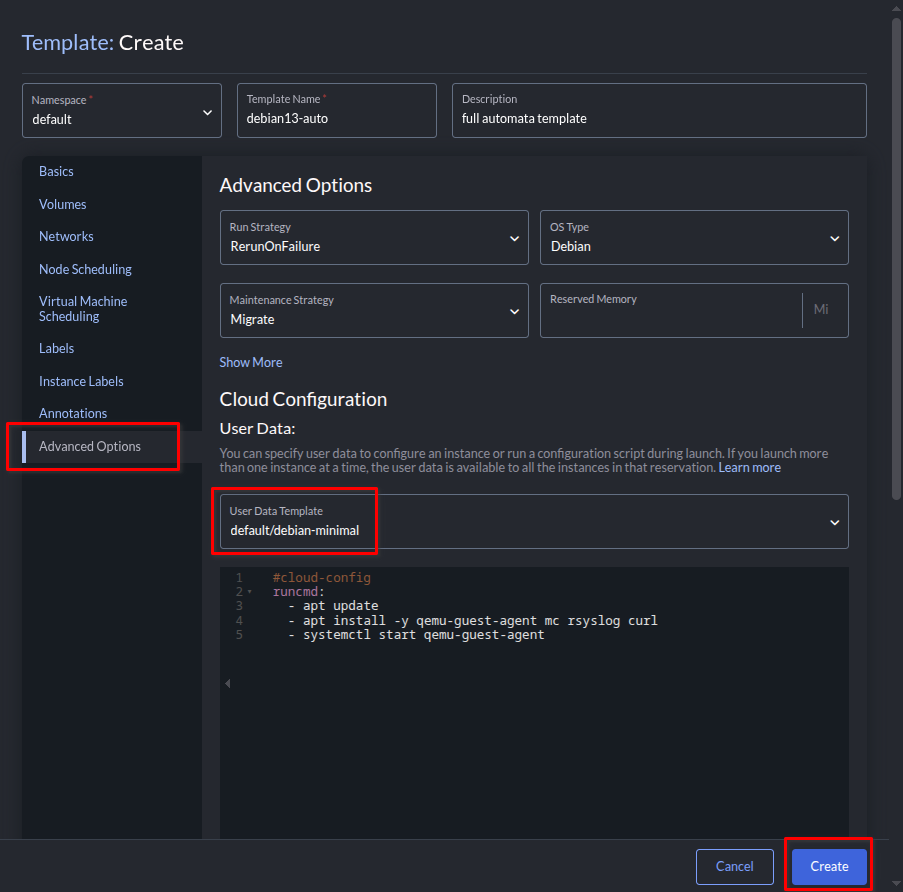Open the Learn more link

(x=749, y=468)
